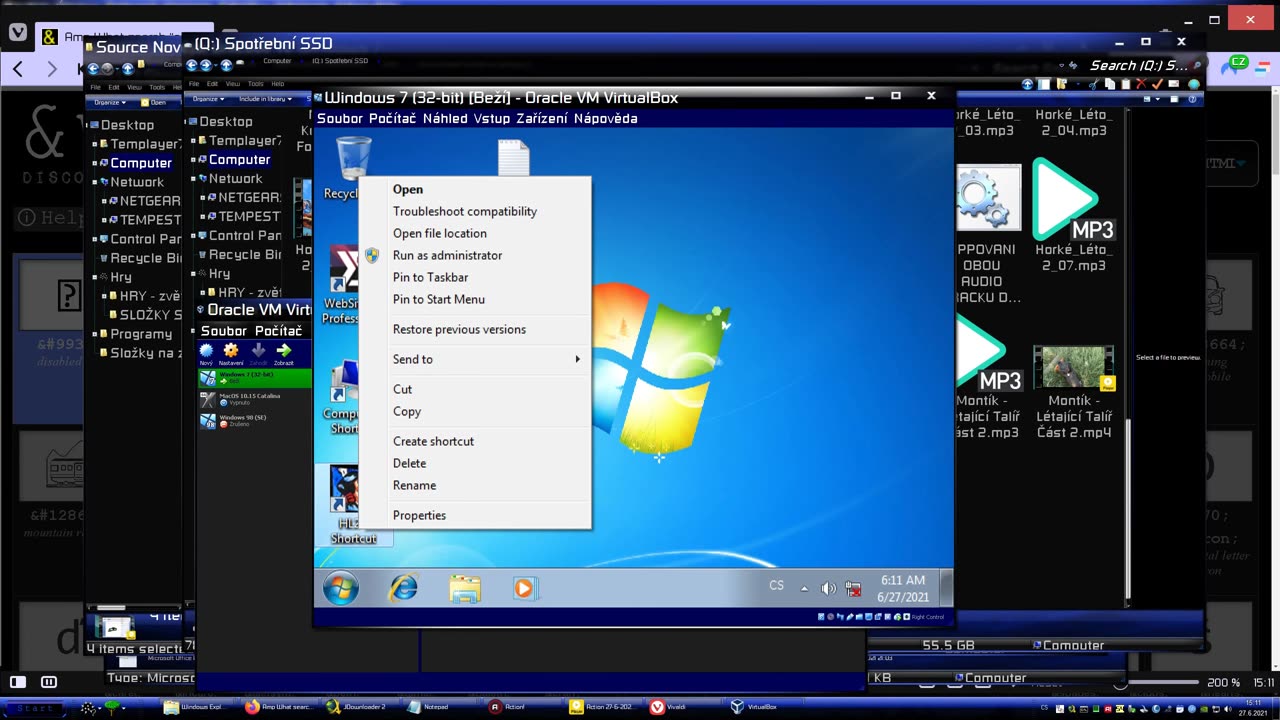
Task: Choose Create shortcut in context menu
Action: 433,441
